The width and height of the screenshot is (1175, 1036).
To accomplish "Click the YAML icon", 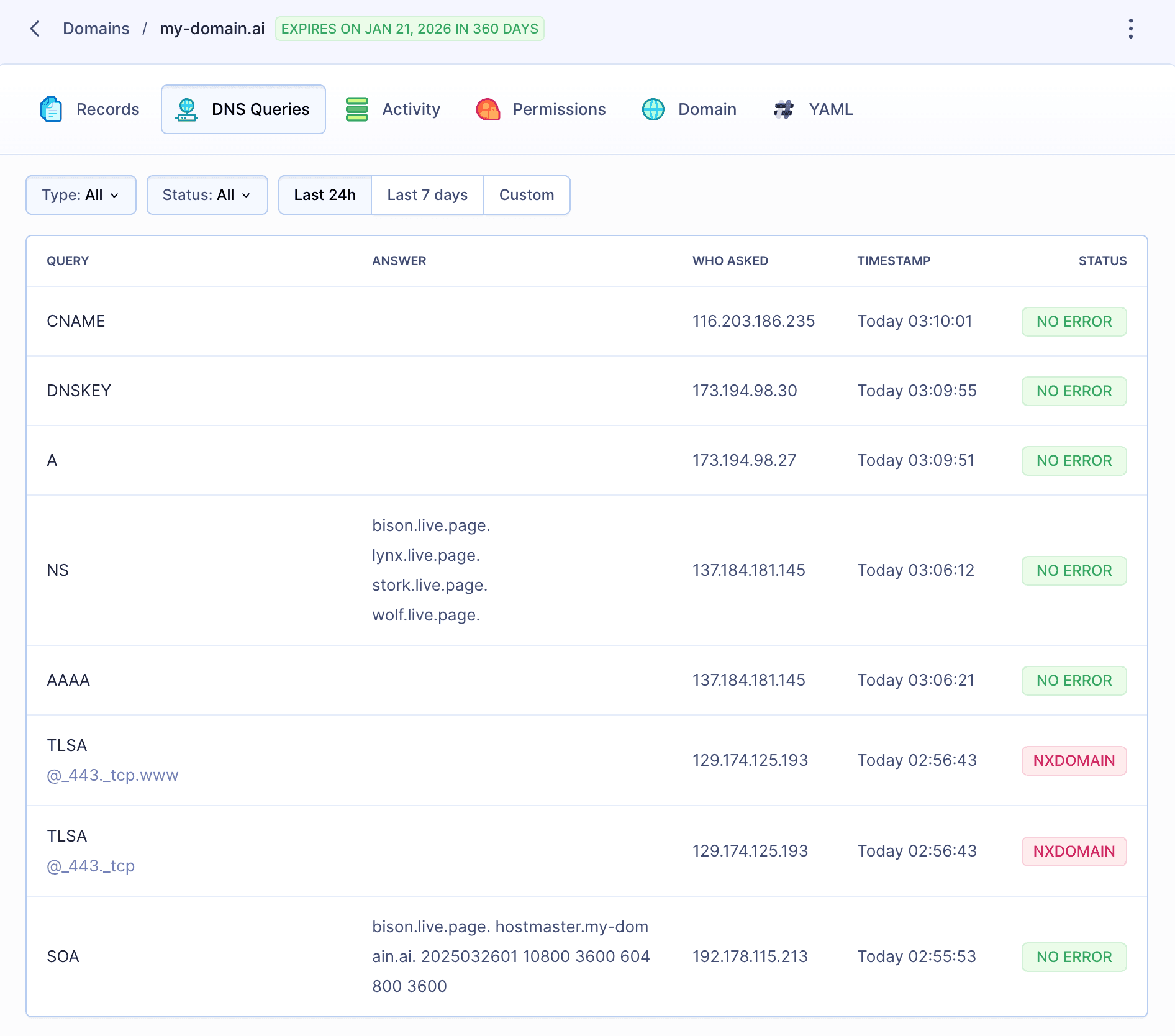I will [x=784, y=109].
